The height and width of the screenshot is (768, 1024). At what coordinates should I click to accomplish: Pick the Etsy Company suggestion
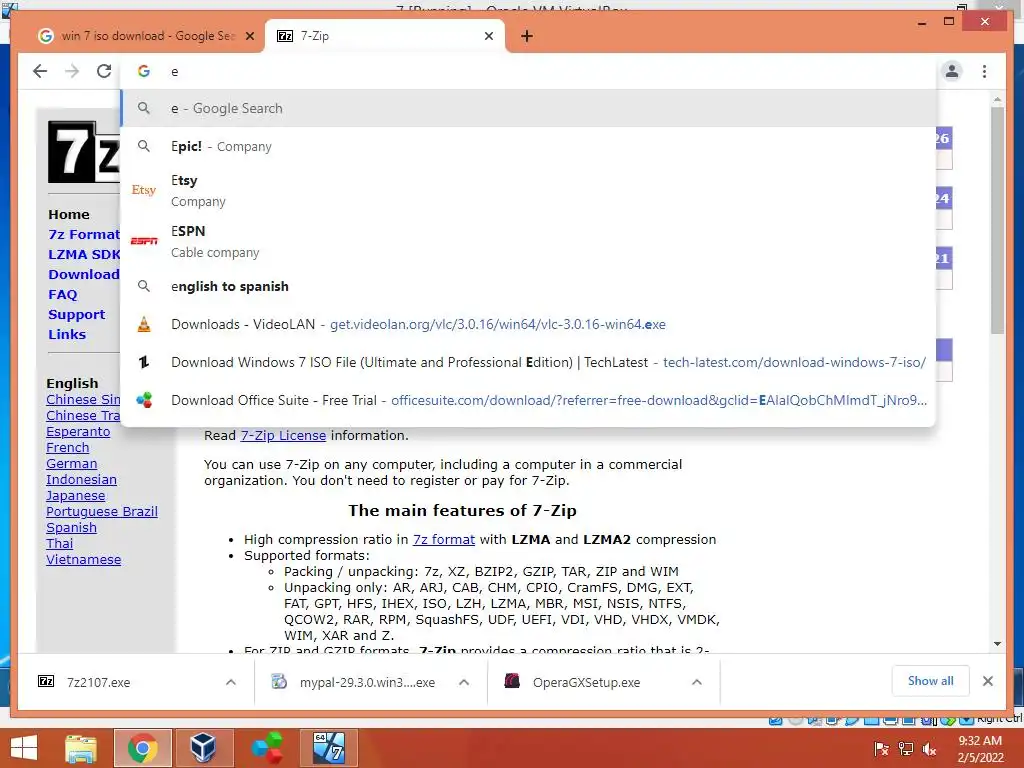528,190
